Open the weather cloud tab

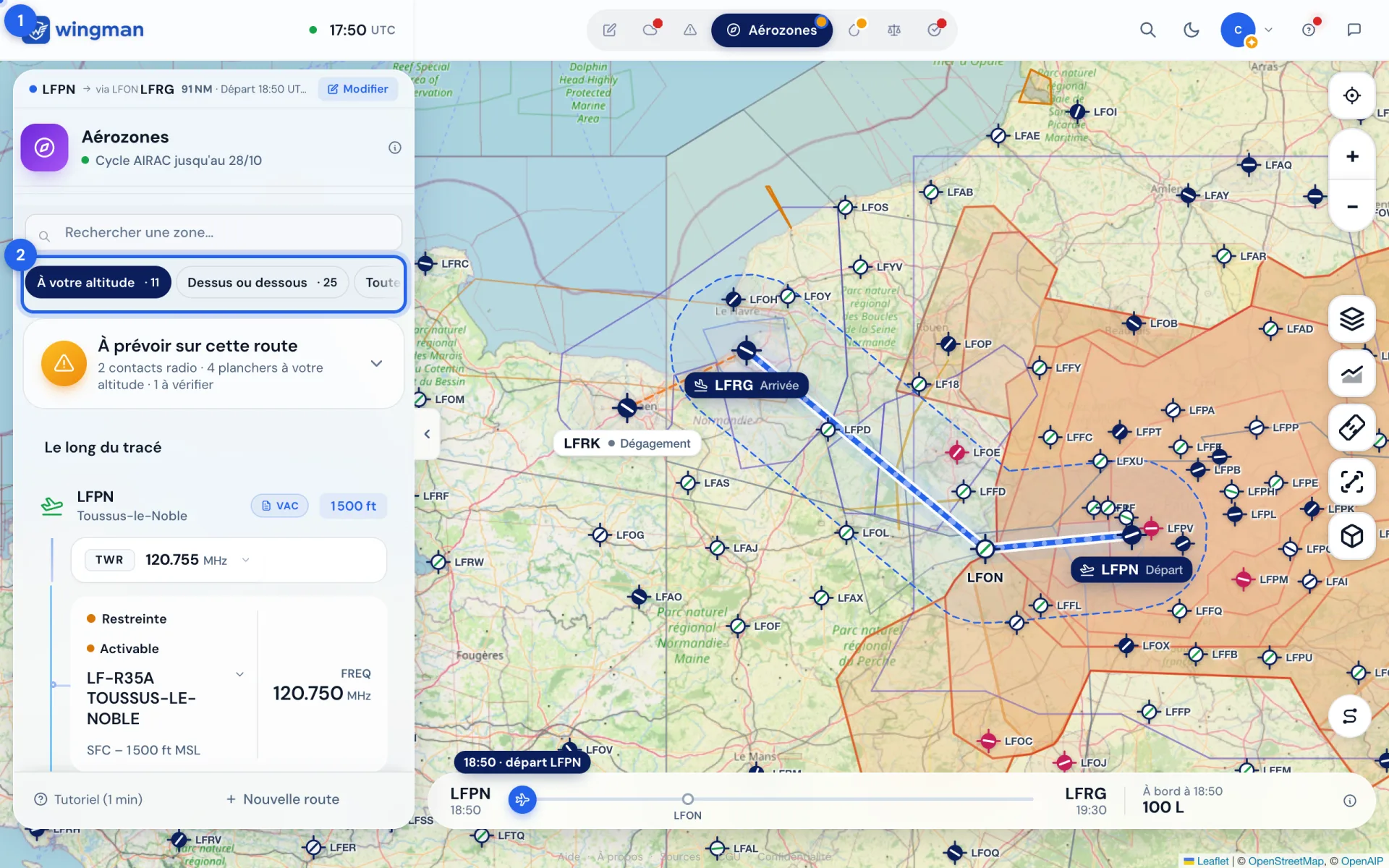(x=650, y=30)
